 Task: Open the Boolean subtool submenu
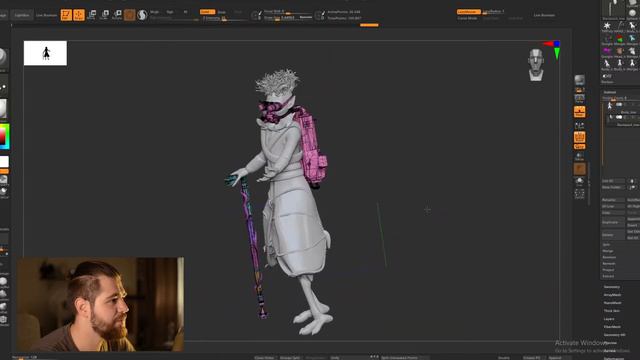pos(609,257)
